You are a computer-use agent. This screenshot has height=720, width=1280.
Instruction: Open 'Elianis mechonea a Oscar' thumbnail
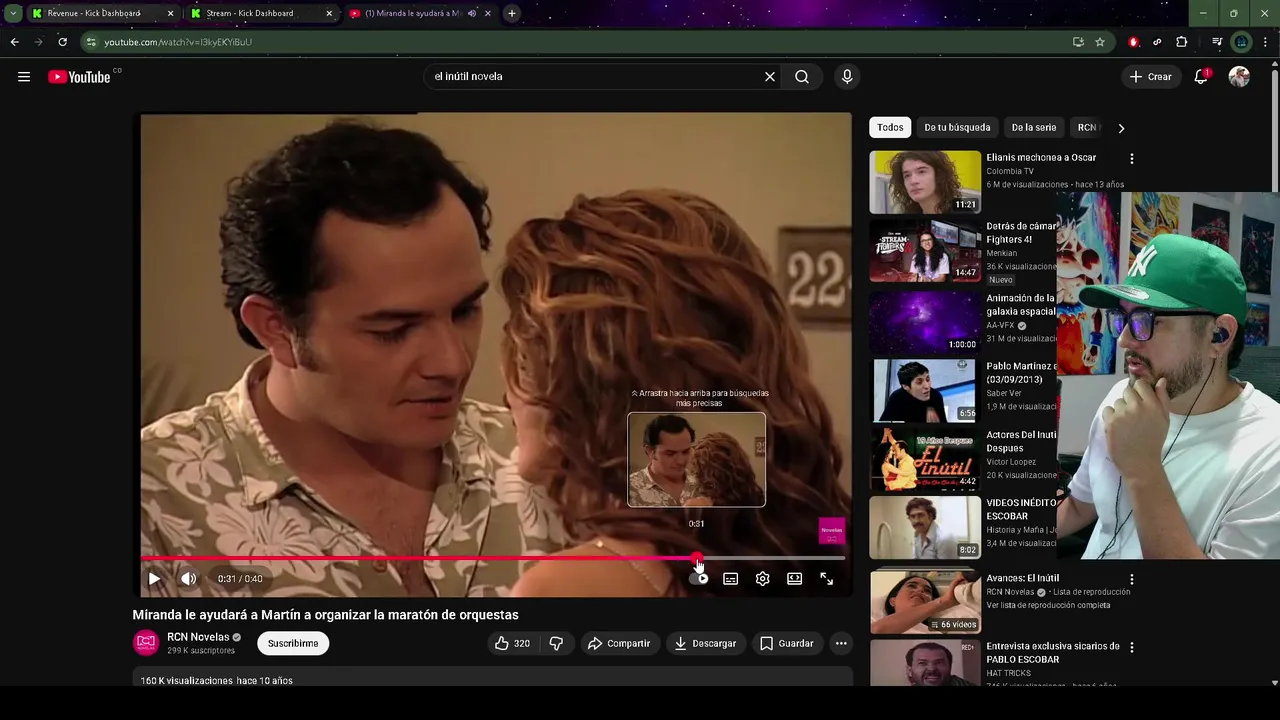925,182
